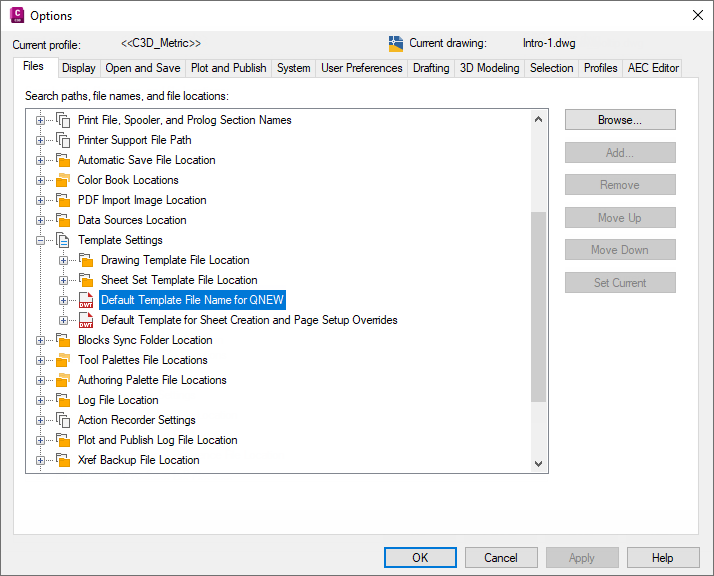Switch to the Display tab
This screenshot has height=576, width=714.
tap(79, 68)
